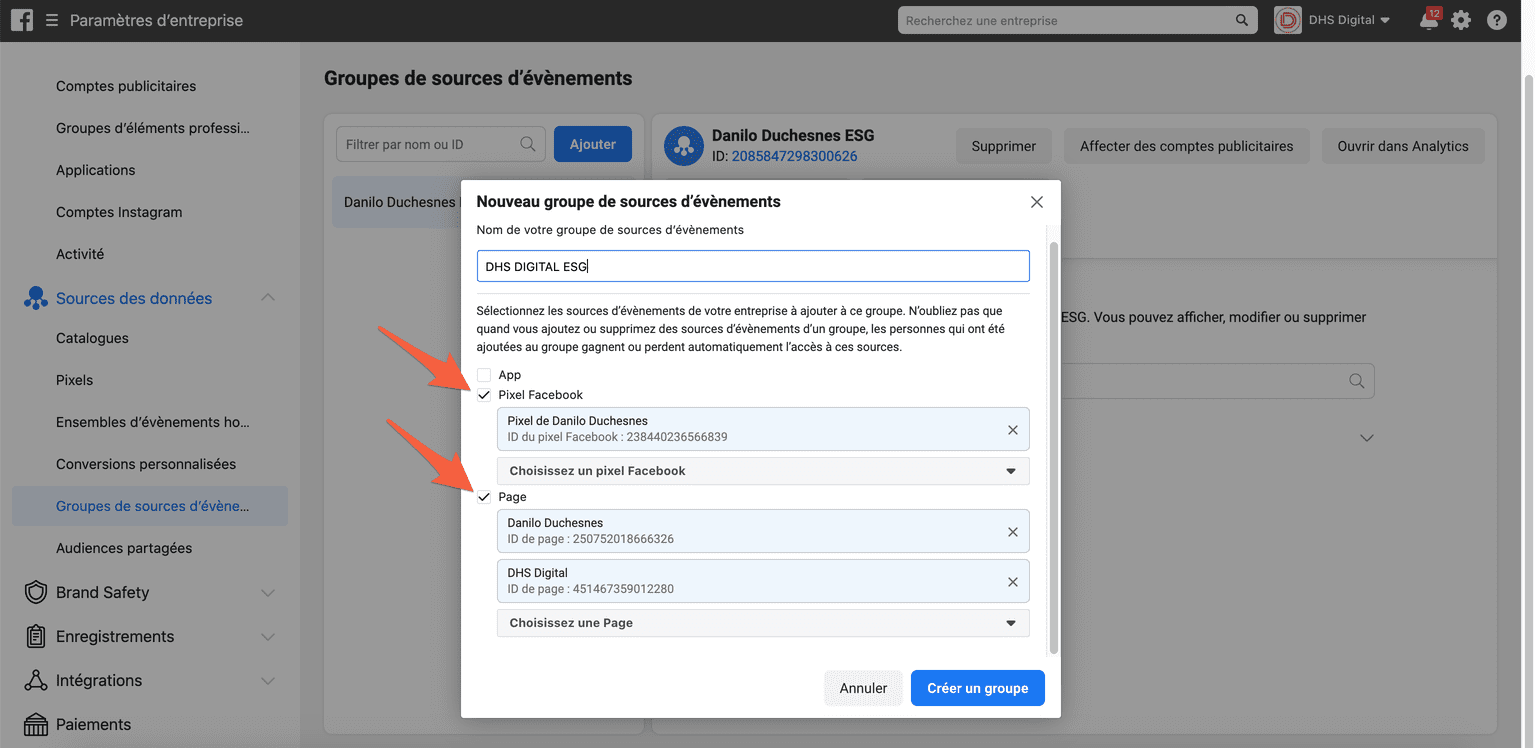Click the Facebook logo icon

[22, 20]
